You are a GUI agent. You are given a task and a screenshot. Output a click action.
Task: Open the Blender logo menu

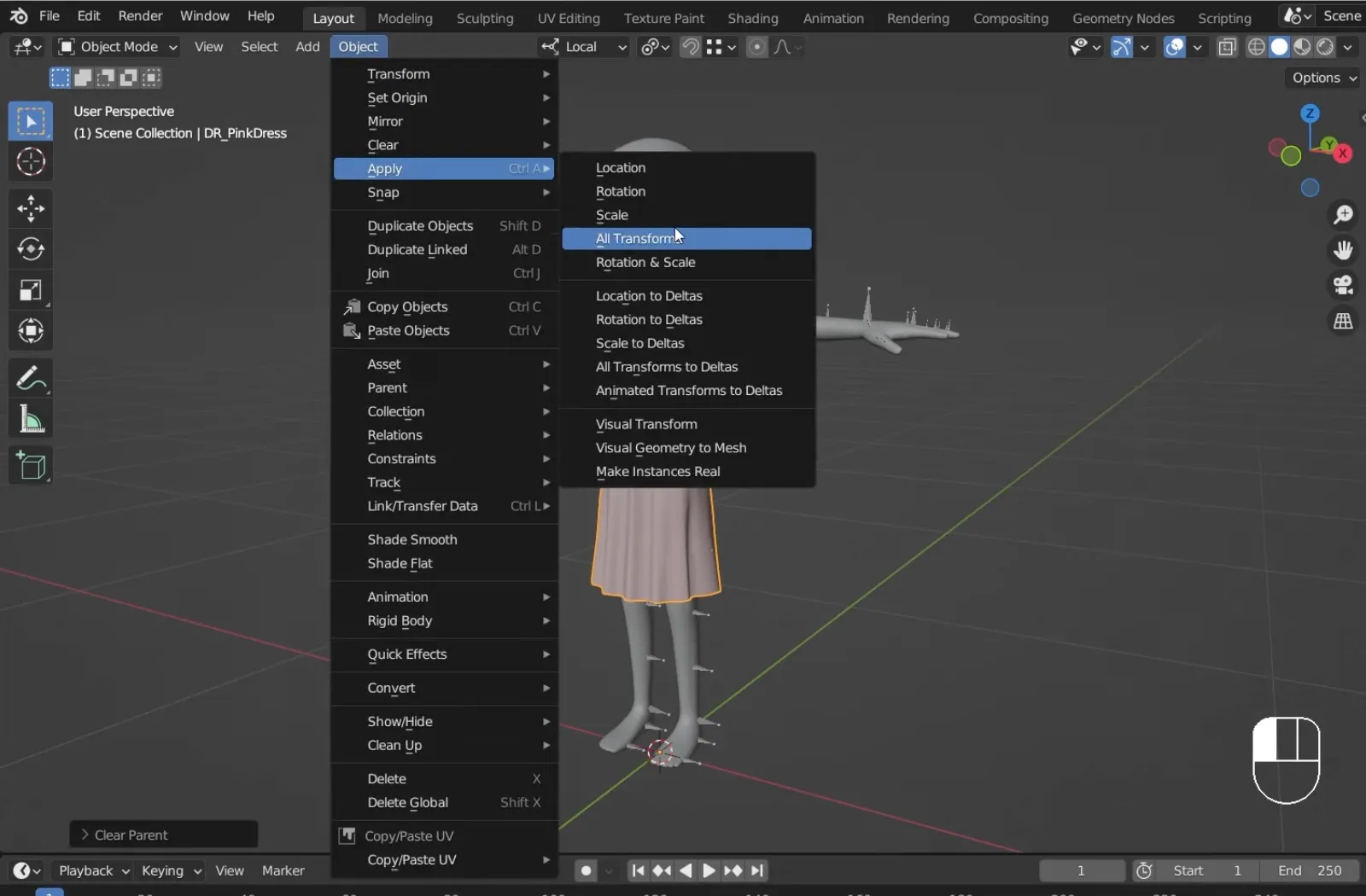19,15
